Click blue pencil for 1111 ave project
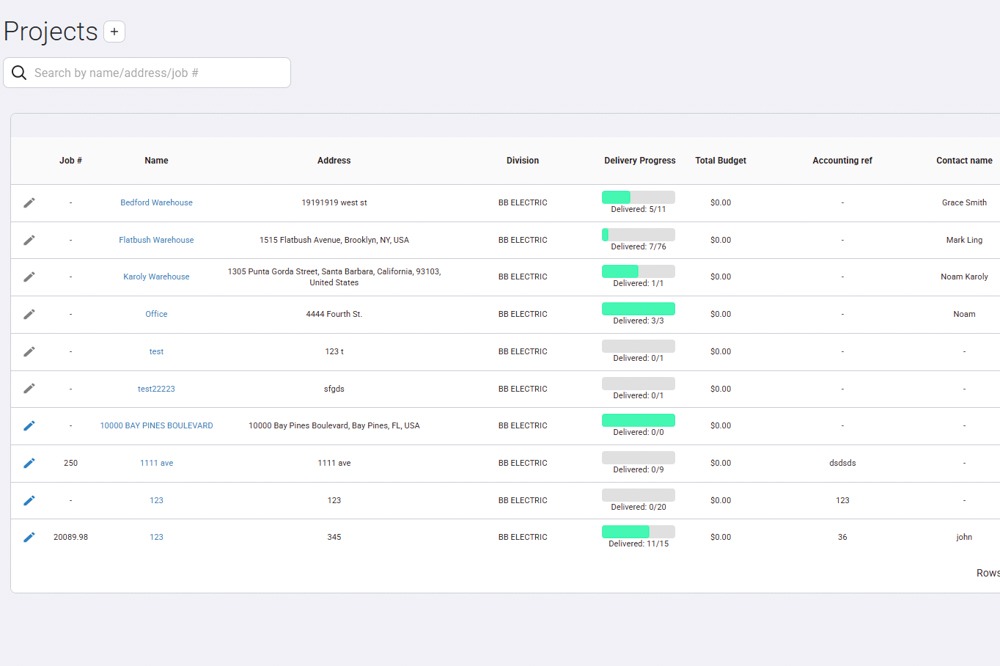 pyautogui.click(x=29, y=463)
